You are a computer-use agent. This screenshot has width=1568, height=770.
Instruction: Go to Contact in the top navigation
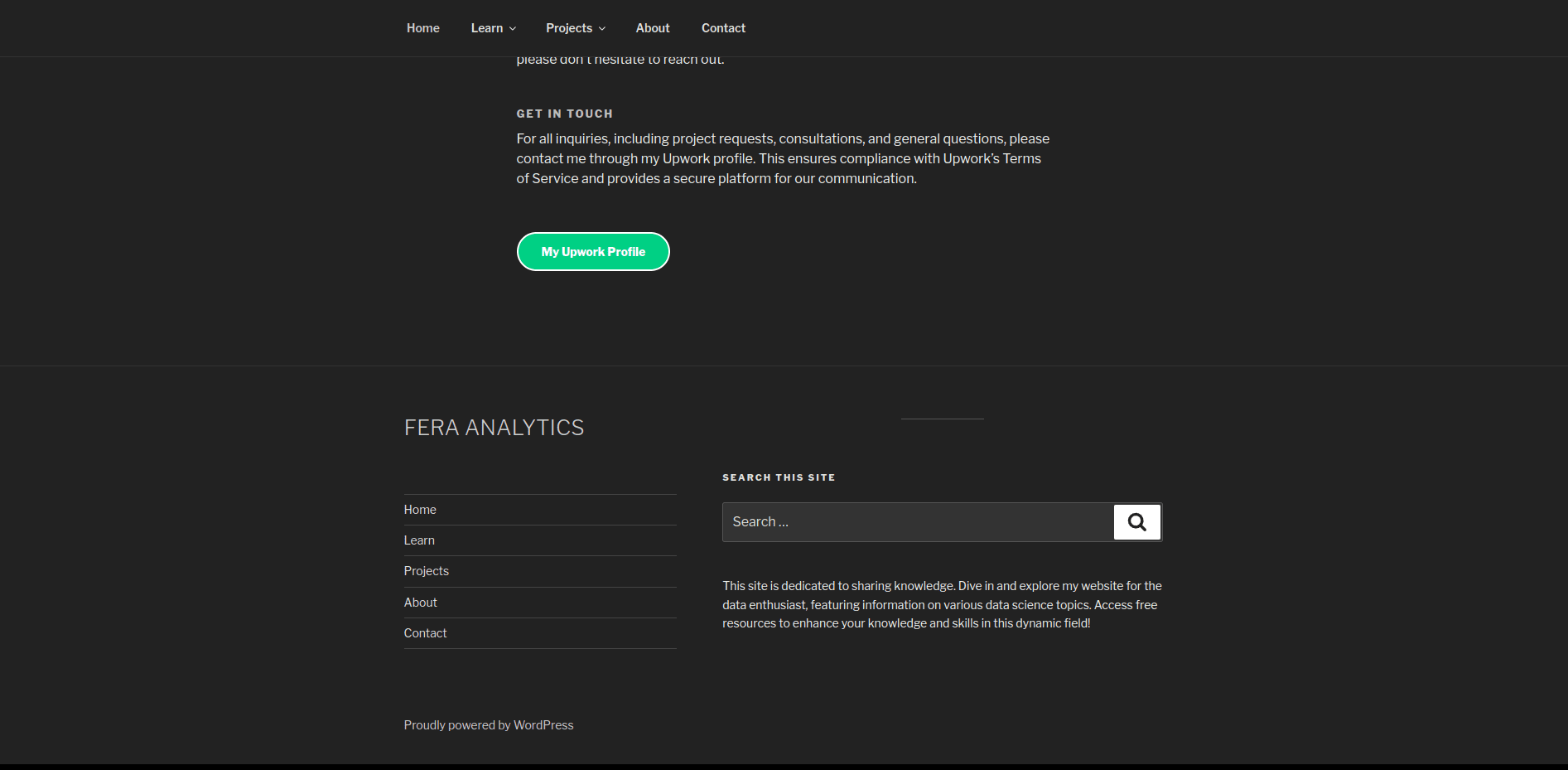(x=723, y=28)
